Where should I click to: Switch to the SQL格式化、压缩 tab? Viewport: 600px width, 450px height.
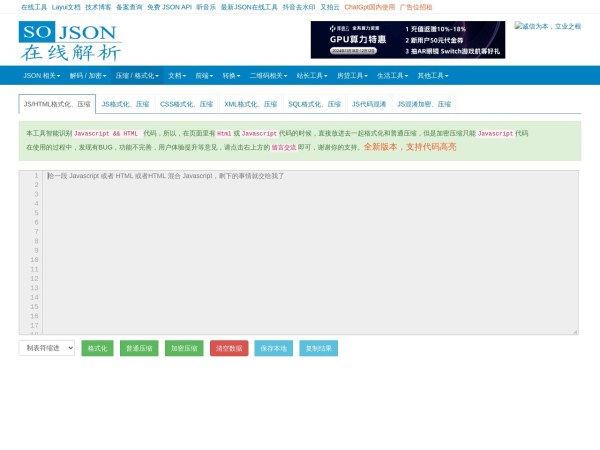coord(314,104)
